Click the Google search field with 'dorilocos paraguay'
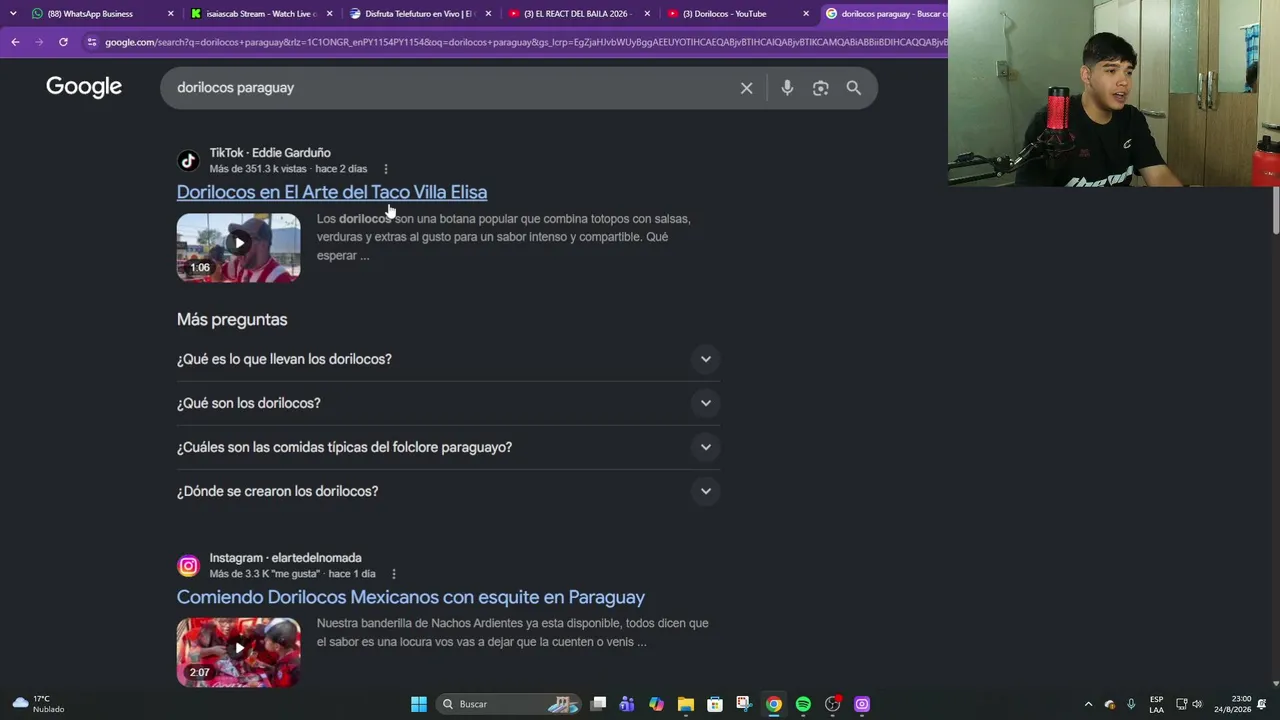This screenshot has width=1280, height=720. (450, 88)
